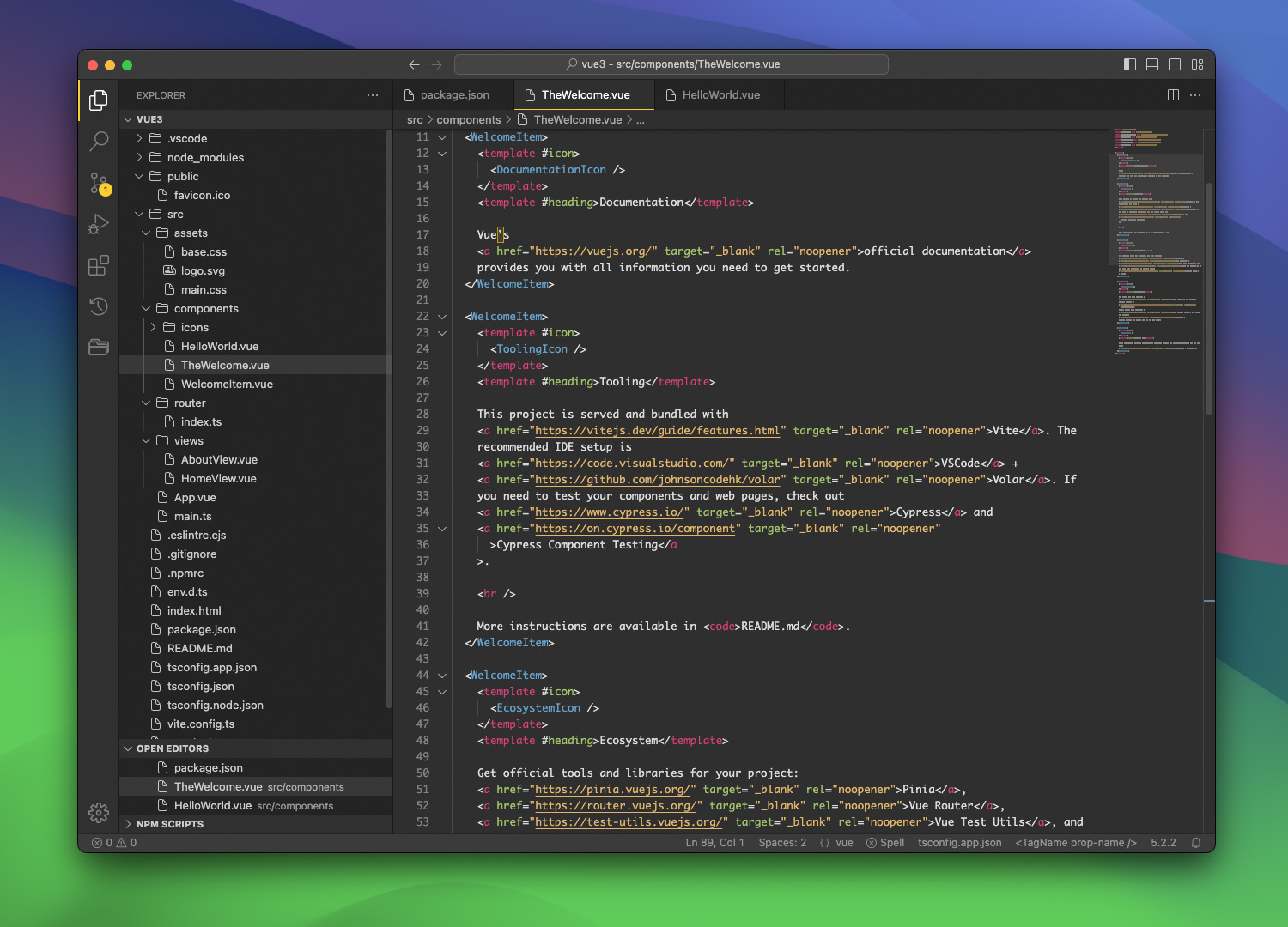Toggle the Spell checker in the status bar
This screenshot has height=927, width=1288.
tap(885, 842)
